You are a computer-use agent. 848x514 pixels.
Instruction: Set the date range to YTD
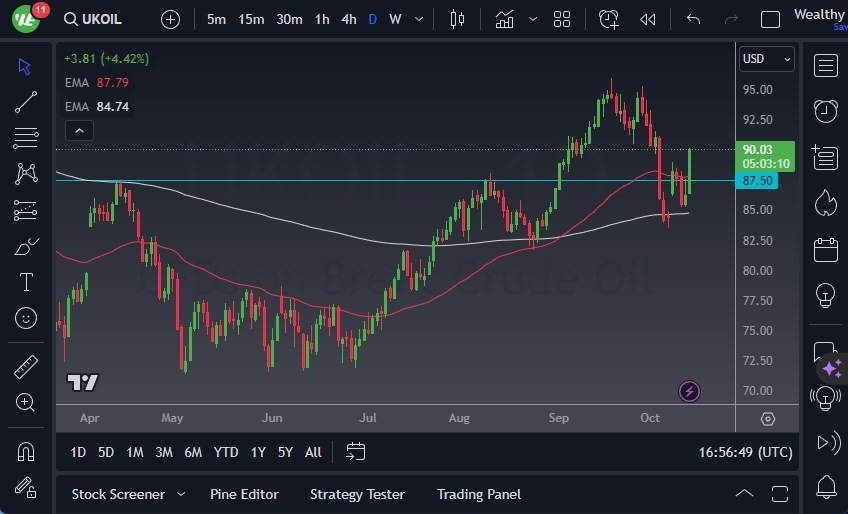226,452
